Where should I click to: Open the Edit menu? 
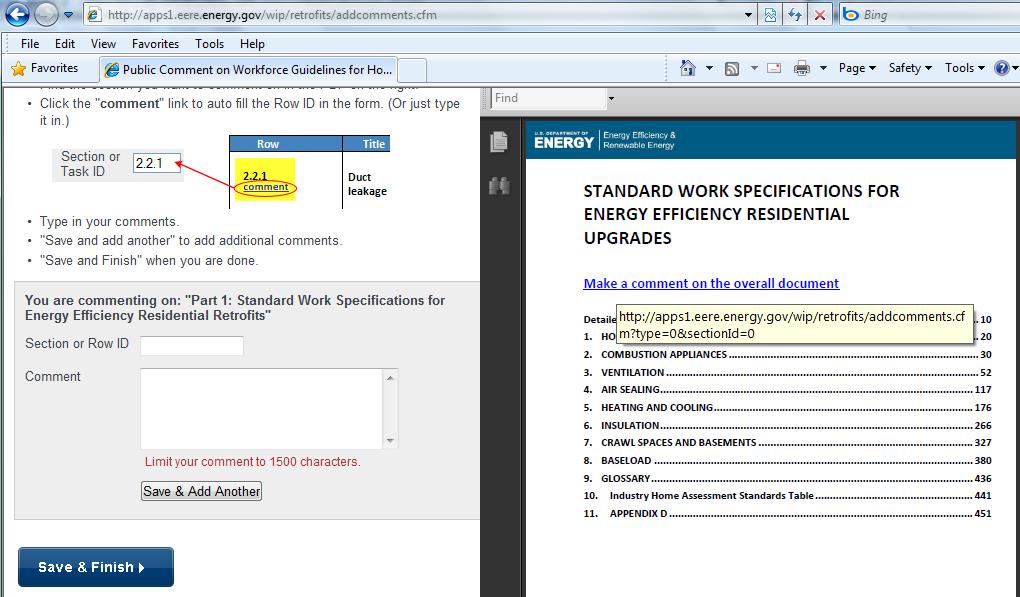point(65,44)
